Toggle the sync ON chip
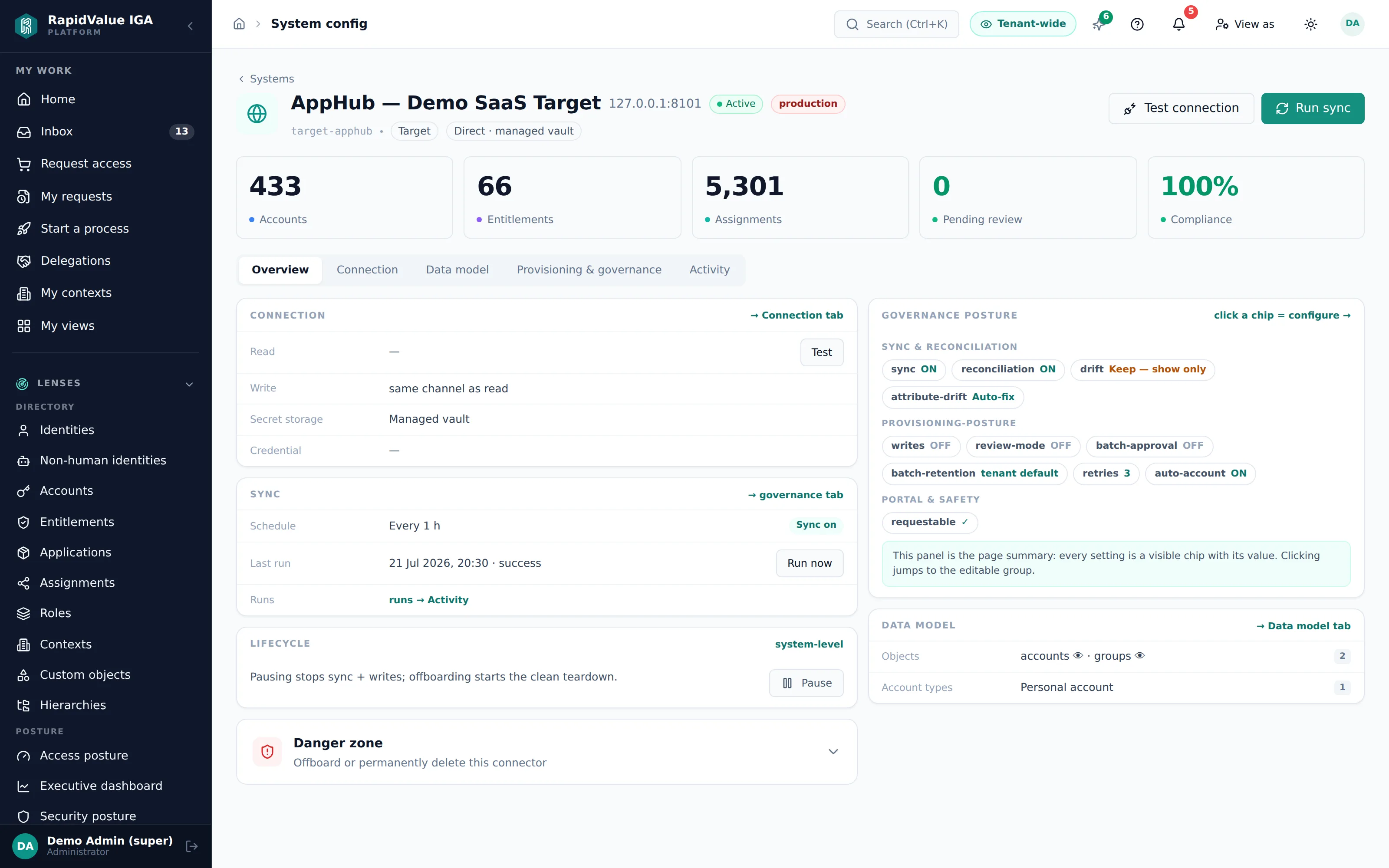Image resolution: width=1389 pixels, height=868 pixels. [x=913, y=369]
